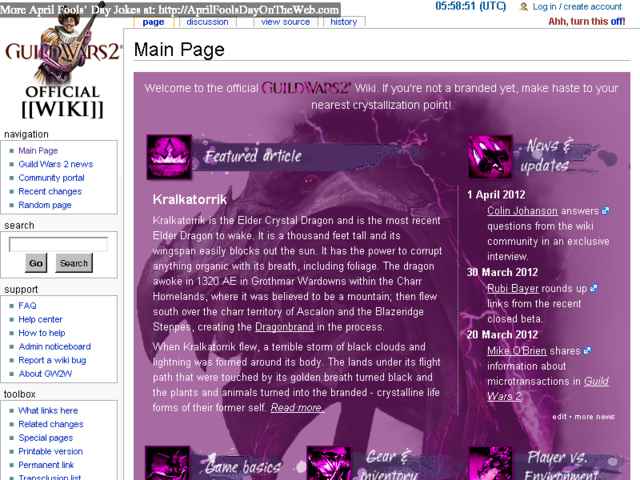Screen dimensions: 640x480
Task: Click the Gear & inventory section icon
Action: (x=329, y=463)
